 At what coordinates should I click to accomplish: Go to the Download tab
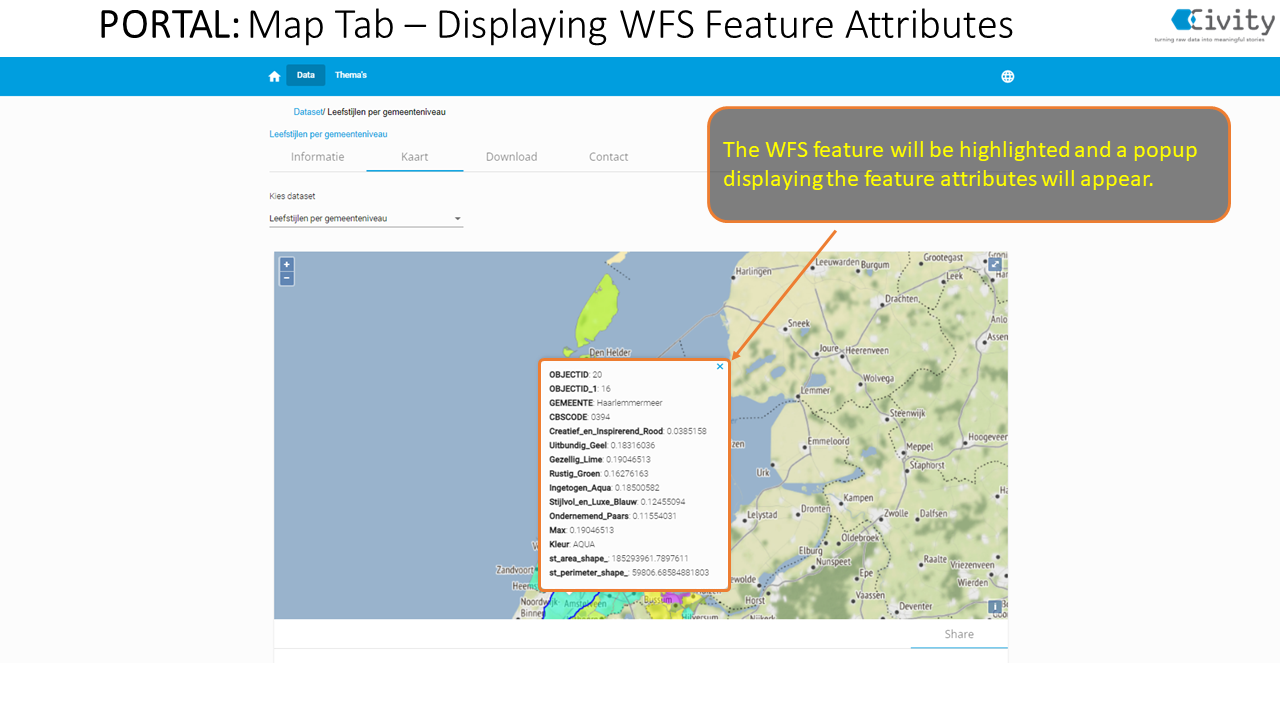(x=512, y=157)
